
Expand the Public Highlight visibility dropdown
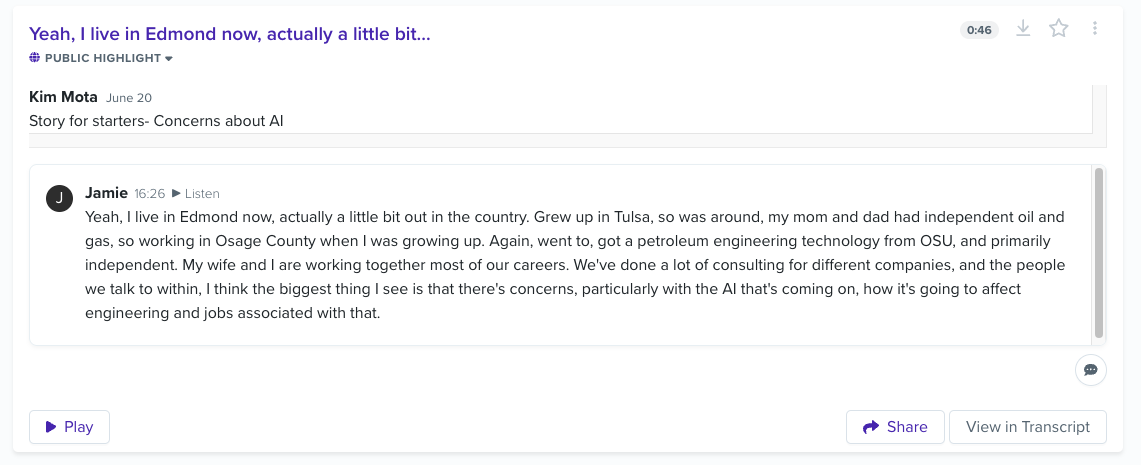[101, 58]
